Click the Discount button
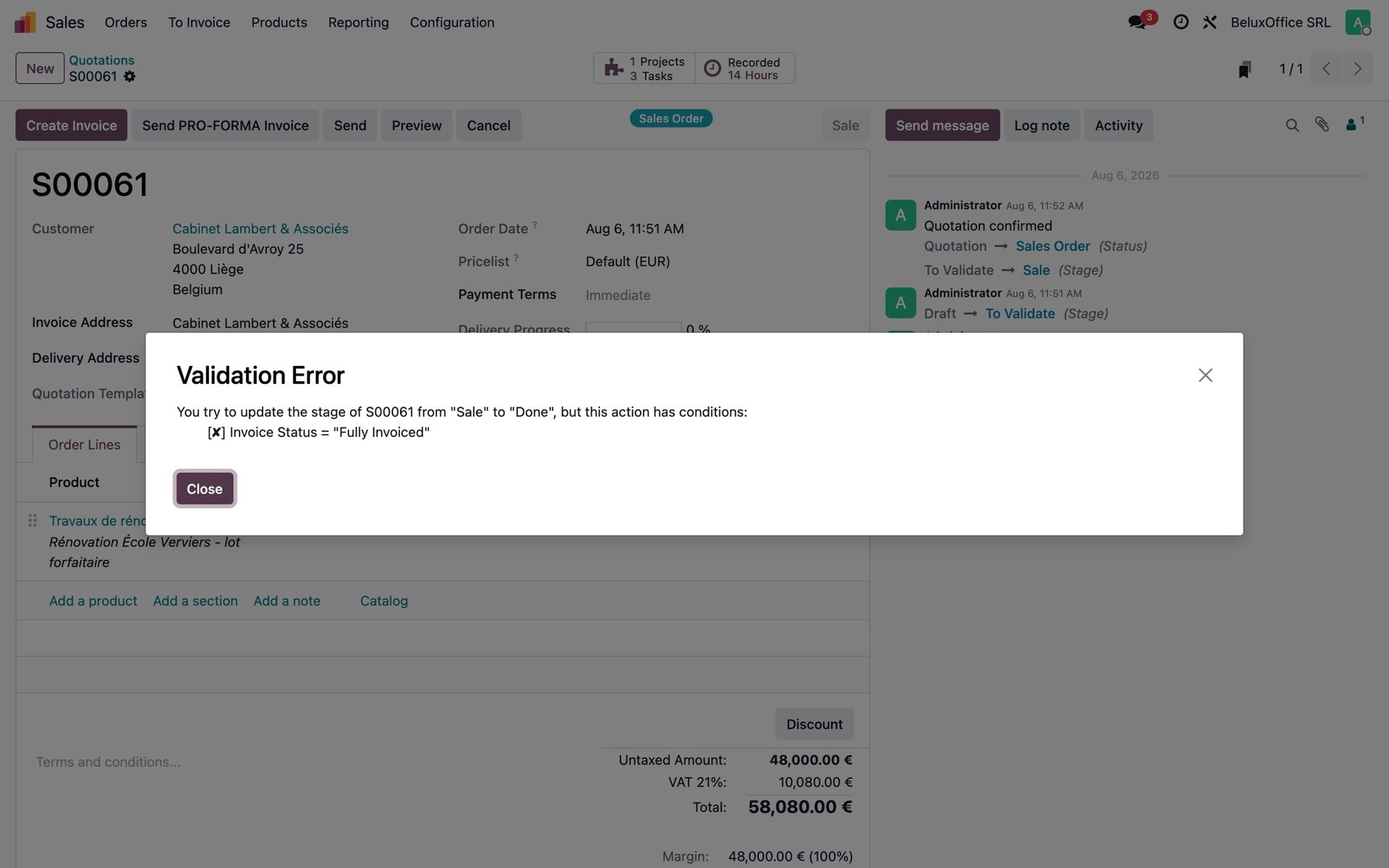 815,724
